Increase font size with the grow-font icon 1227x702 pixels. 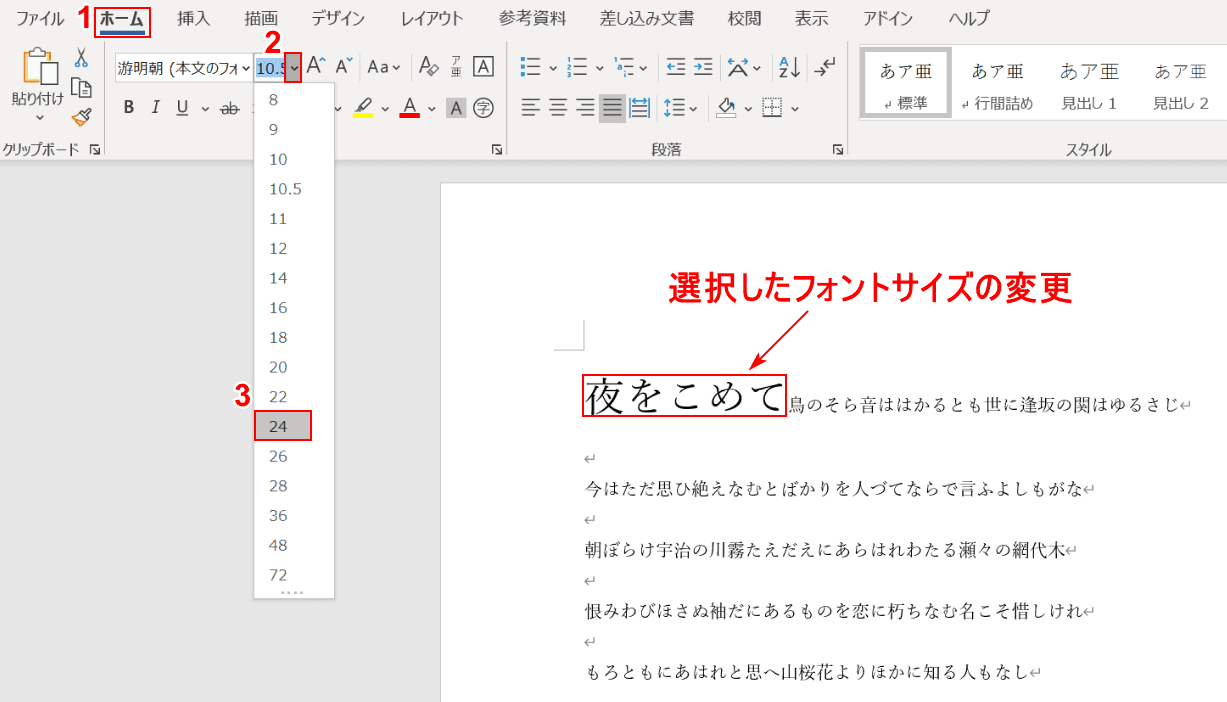(x=316, y=67)
